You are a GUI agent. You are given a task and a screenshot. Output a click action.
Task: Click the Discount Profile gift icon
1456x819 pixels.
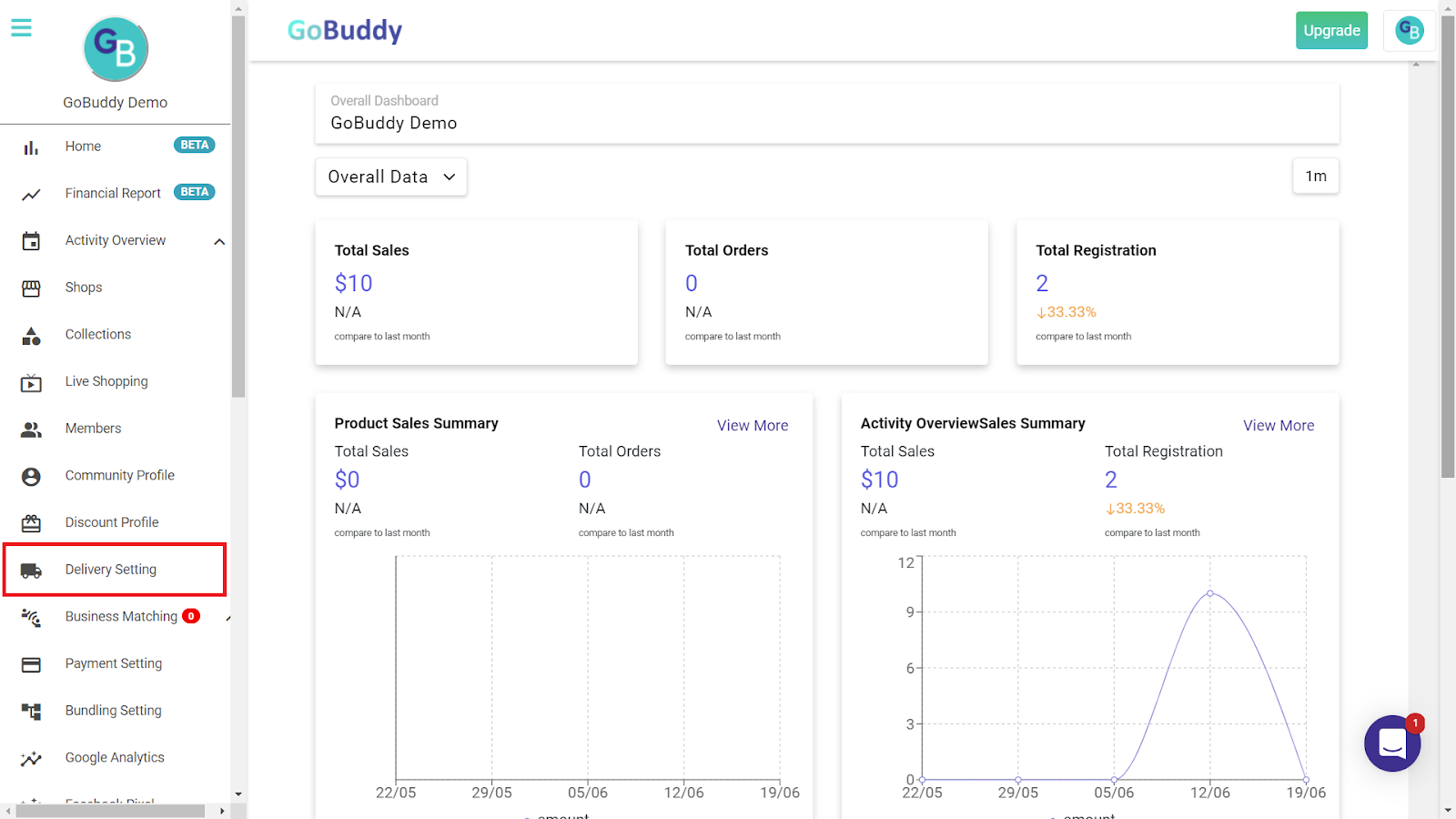click(x=31, y=523)
